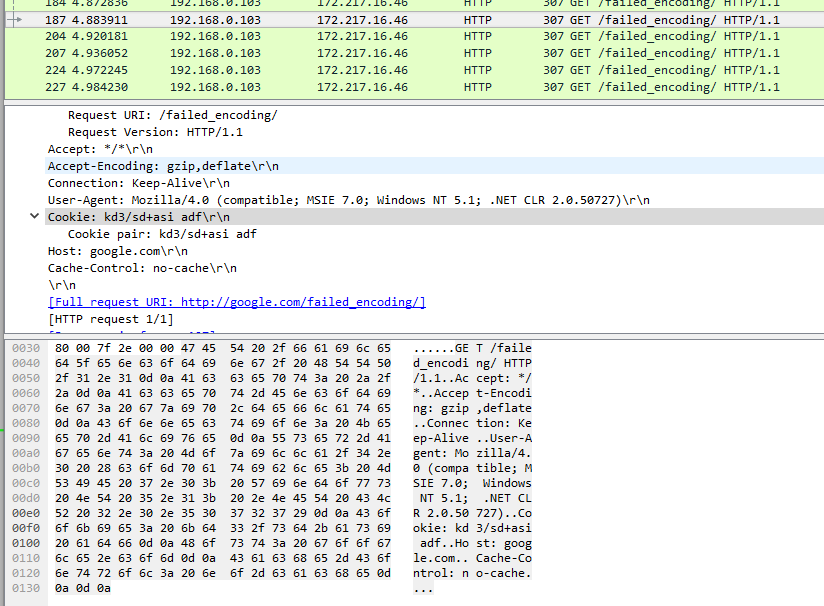Image resolution: width=824 pixels, height=606 pixels.
Task: Select the Connection: Keep-Alive field
Action: coord(138,183)
